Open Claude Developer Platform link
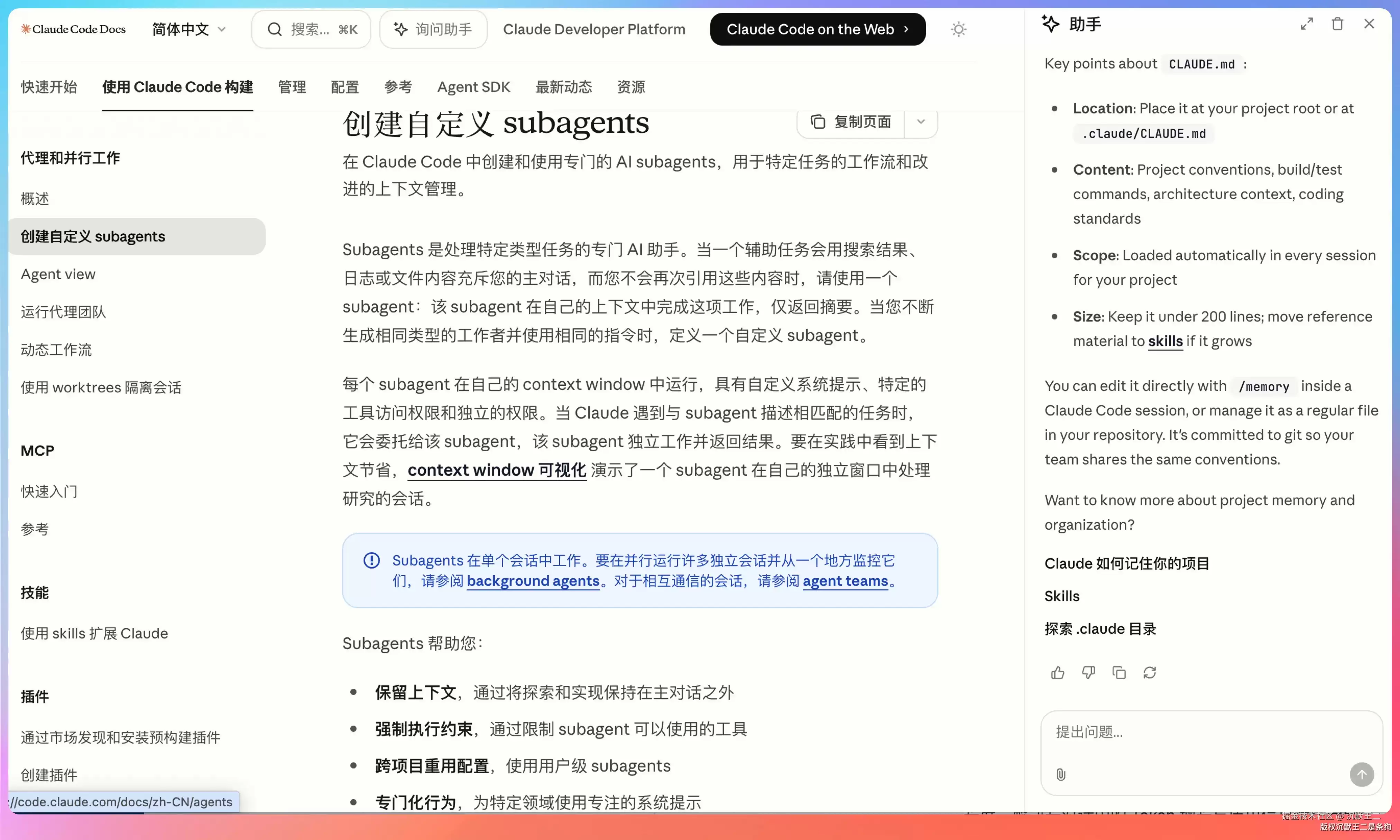 [x=593, y=29]
